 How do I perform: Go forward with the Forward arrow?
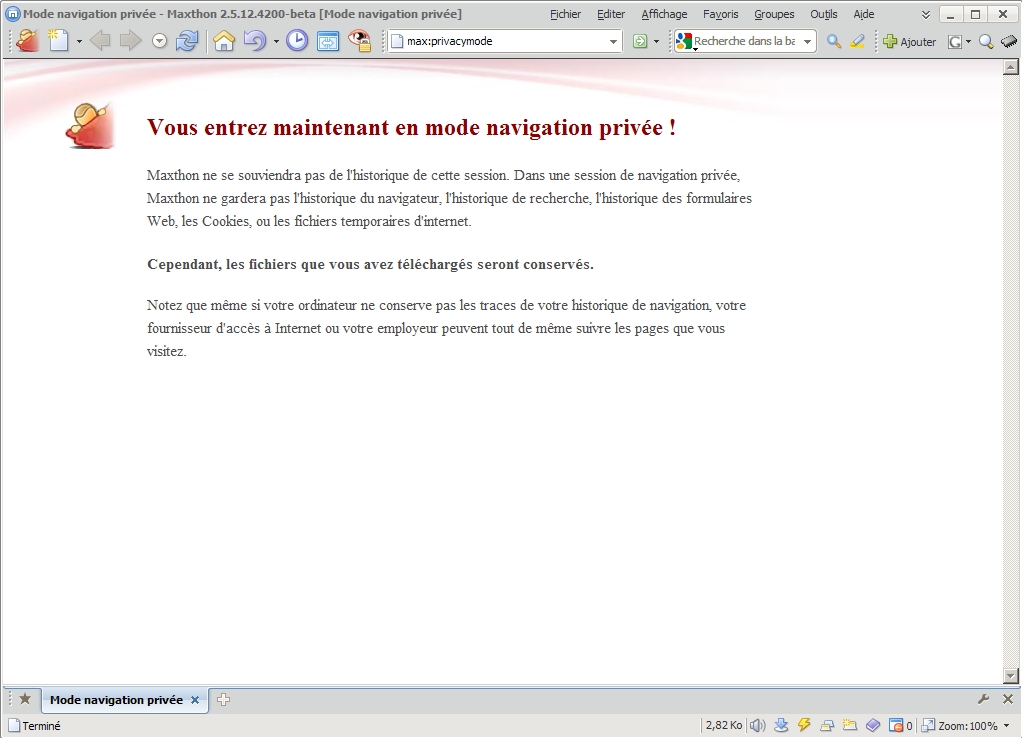tap(130, 41)
